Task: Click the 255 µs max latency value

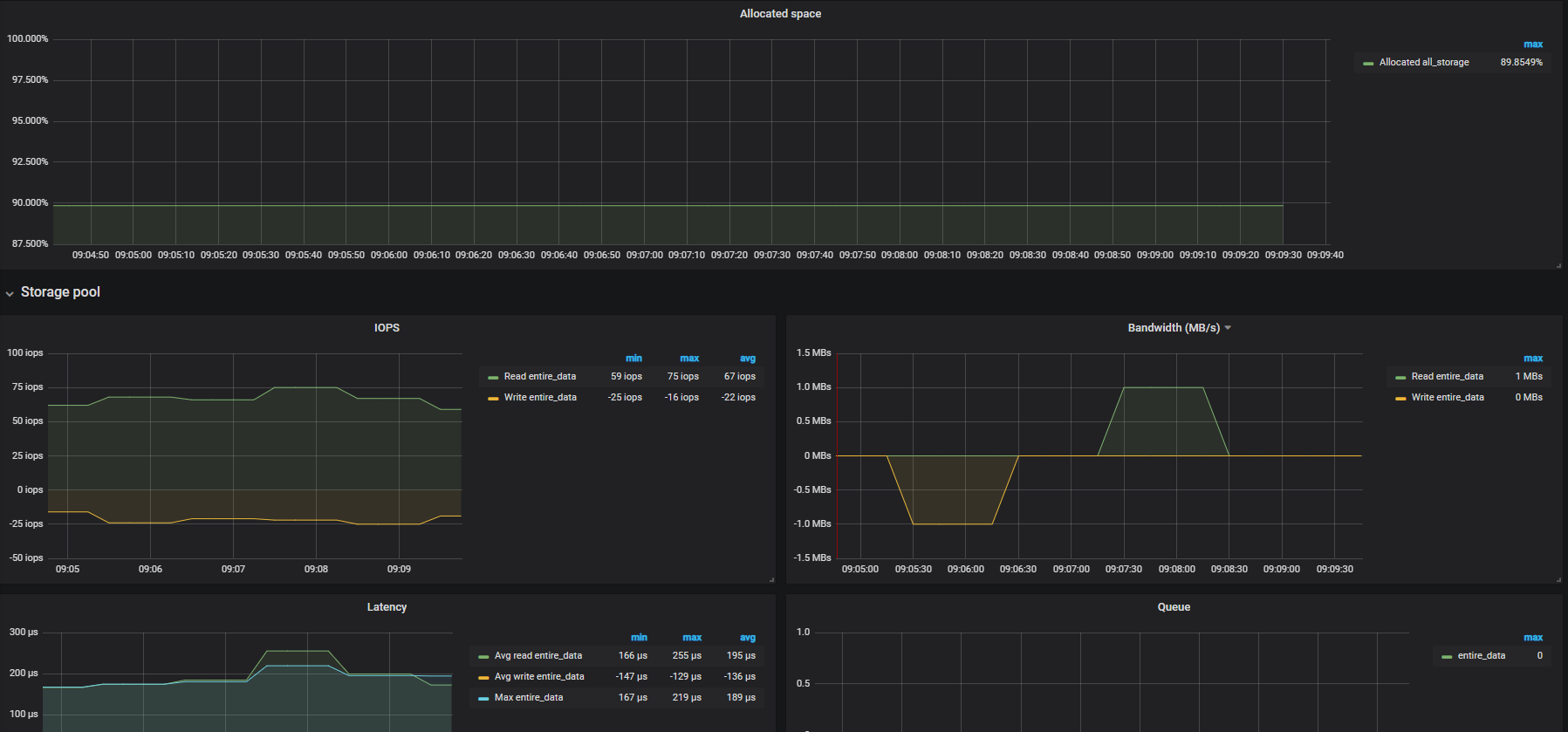Action: point(687,656)
